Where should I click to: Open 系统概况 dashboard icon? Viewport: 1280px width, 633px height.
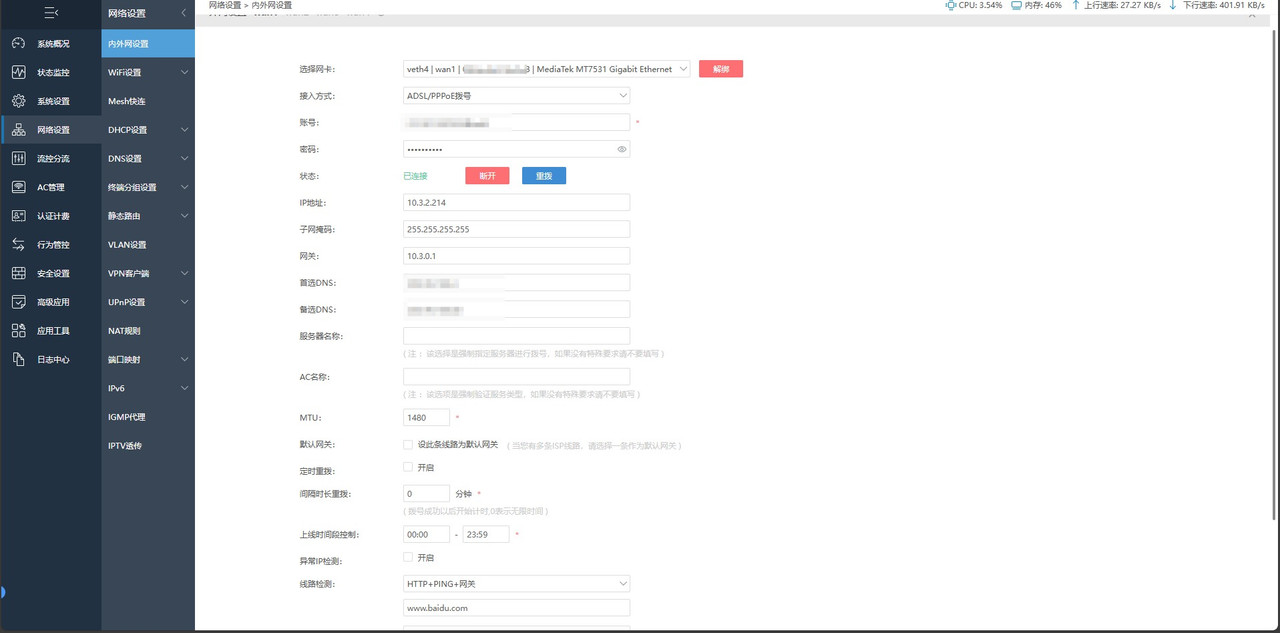click(x=19, y=44)
